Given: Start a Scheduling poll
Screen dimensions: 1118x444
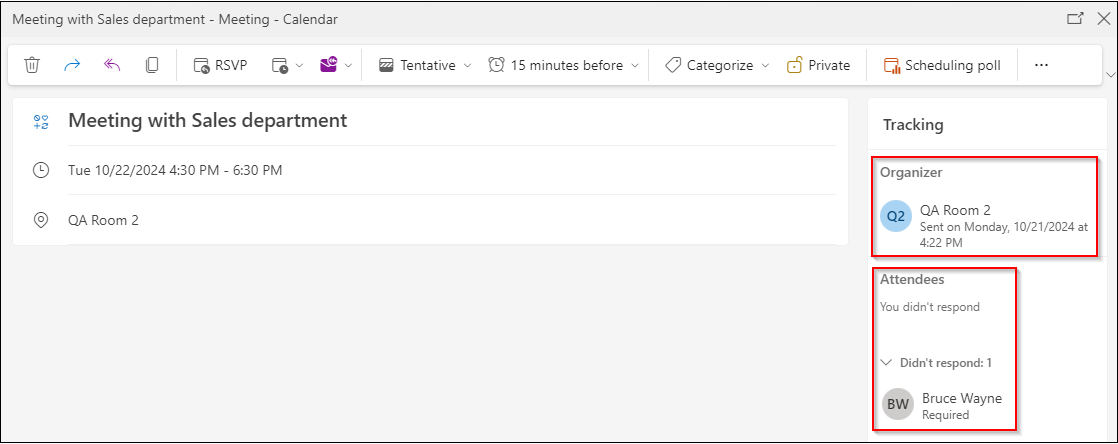Looking at the screenshot, I should (x=942, y=66).
